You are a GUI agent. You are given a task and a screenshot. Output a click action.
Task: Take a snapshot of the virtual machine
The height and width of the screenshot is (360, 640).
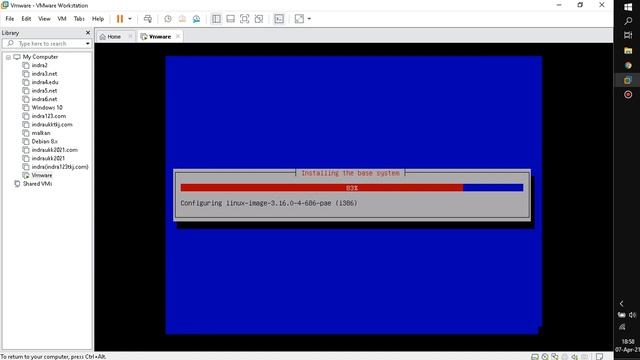(168, 19)
